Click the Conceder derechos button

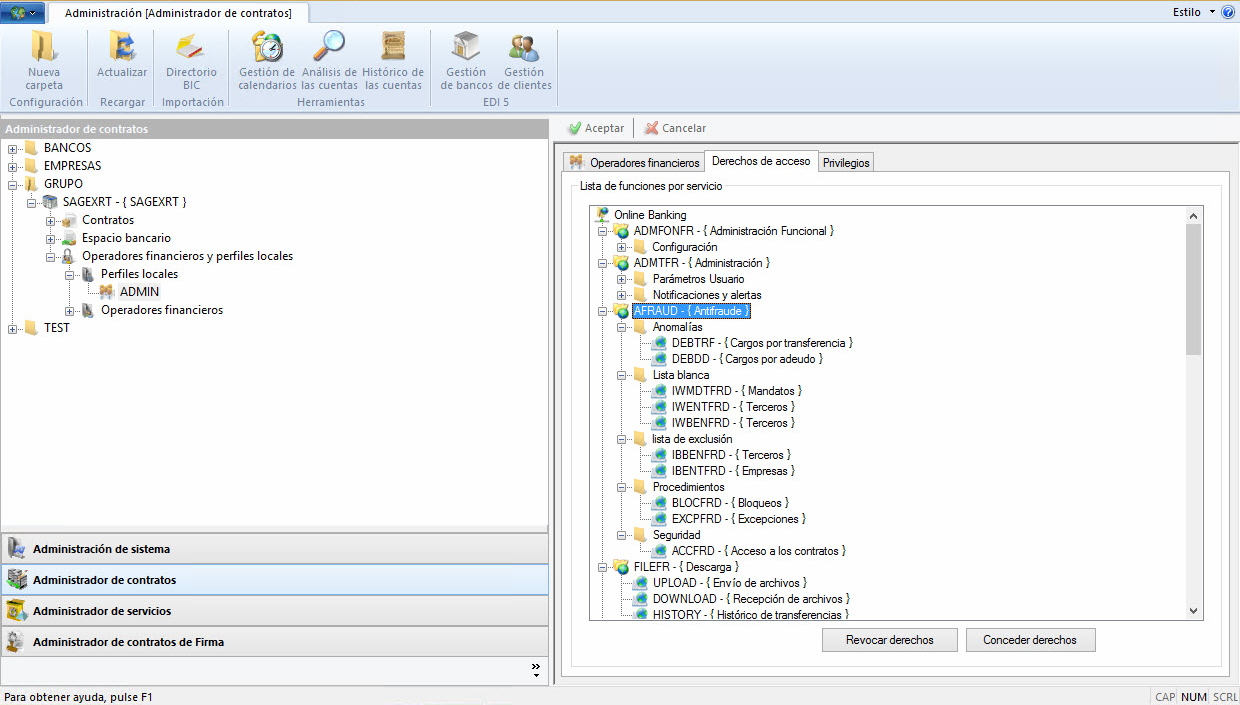click(x=1030, y=640)
